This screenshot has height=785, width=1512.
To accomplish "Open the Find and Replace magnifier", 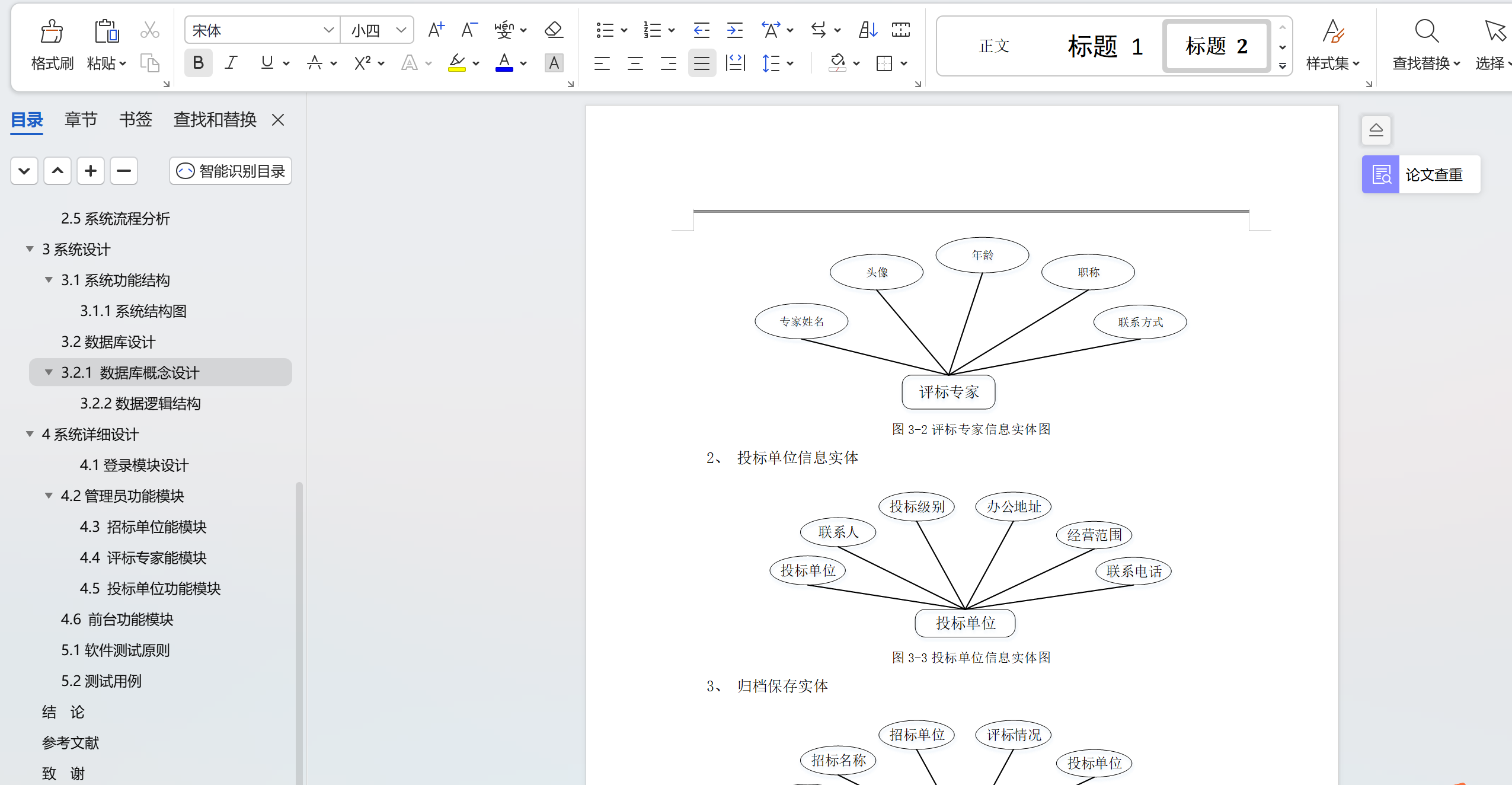I will [1425, 32].
